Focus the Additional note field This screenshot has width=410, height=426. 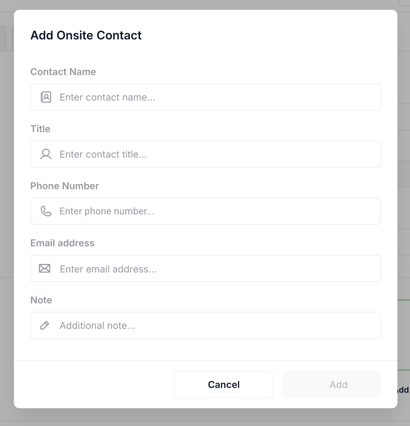[x=205, y=325]
